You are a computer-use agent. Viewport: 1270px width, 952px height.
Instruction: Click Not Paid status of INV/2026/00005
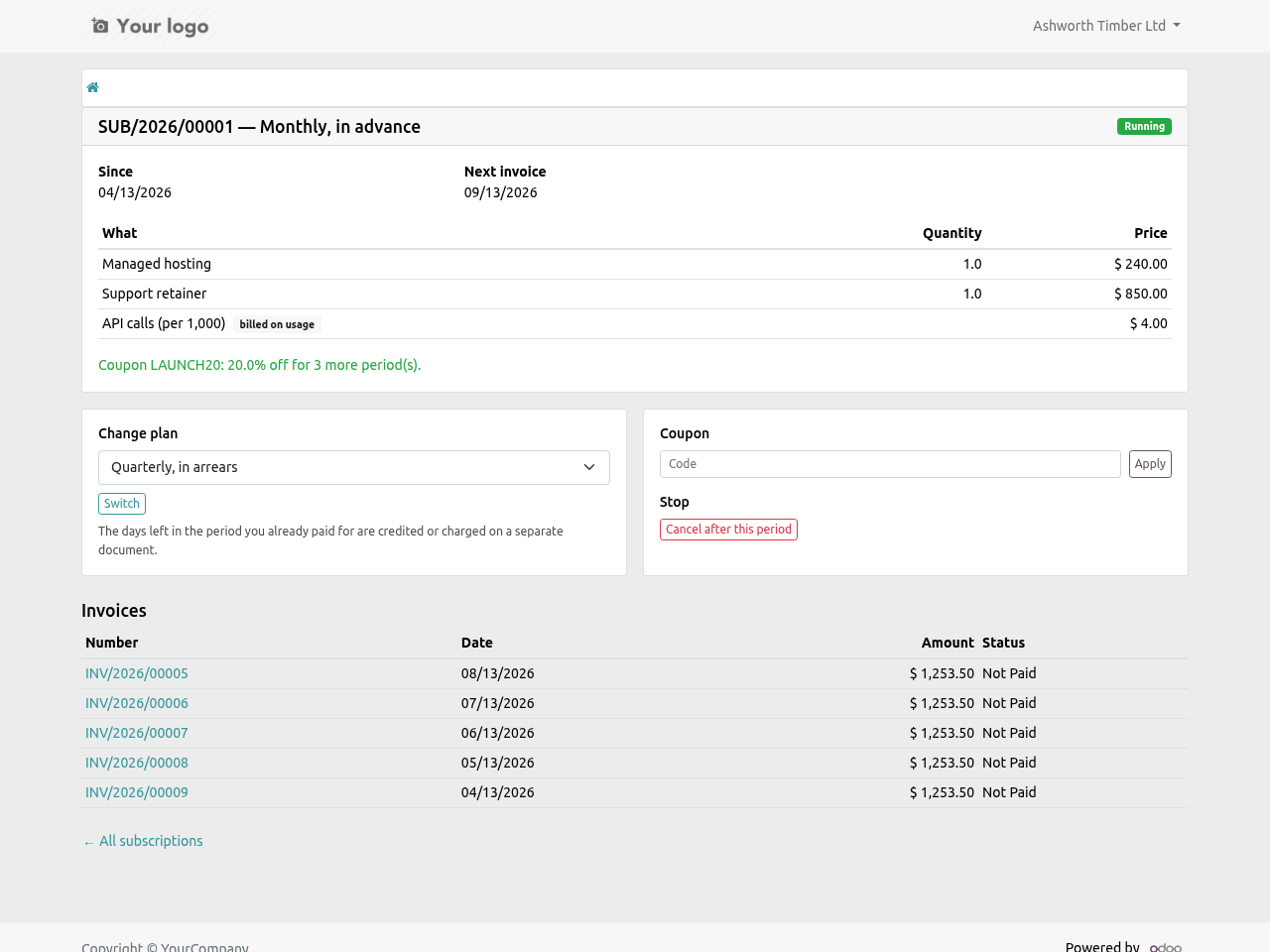tap(1009, 673)
